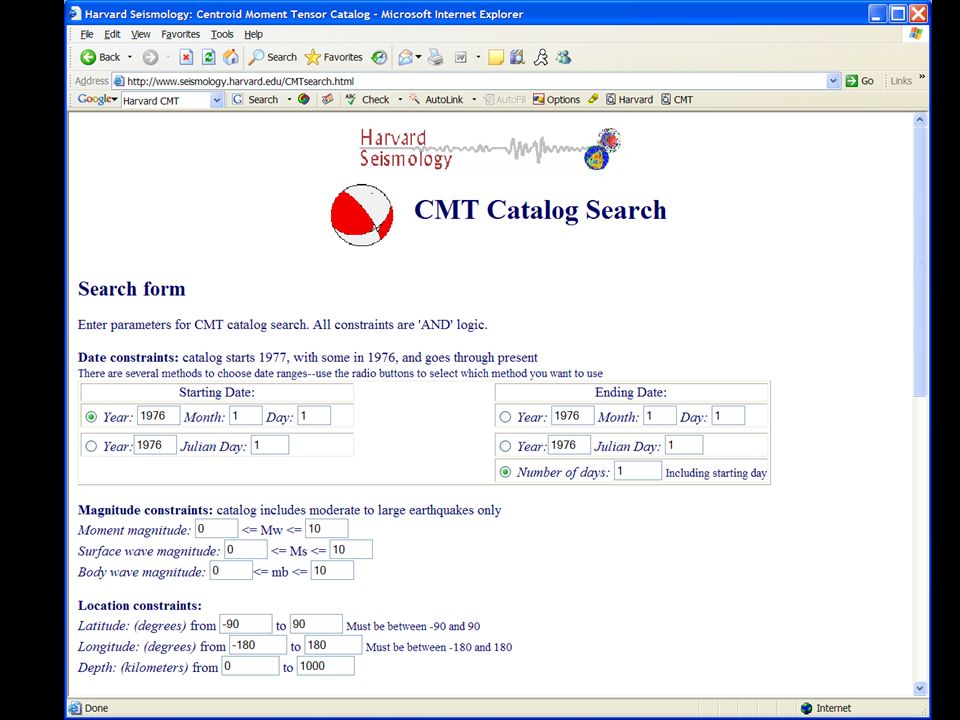Click the Back navigation button
960x720 pixels.
(100, 57)
